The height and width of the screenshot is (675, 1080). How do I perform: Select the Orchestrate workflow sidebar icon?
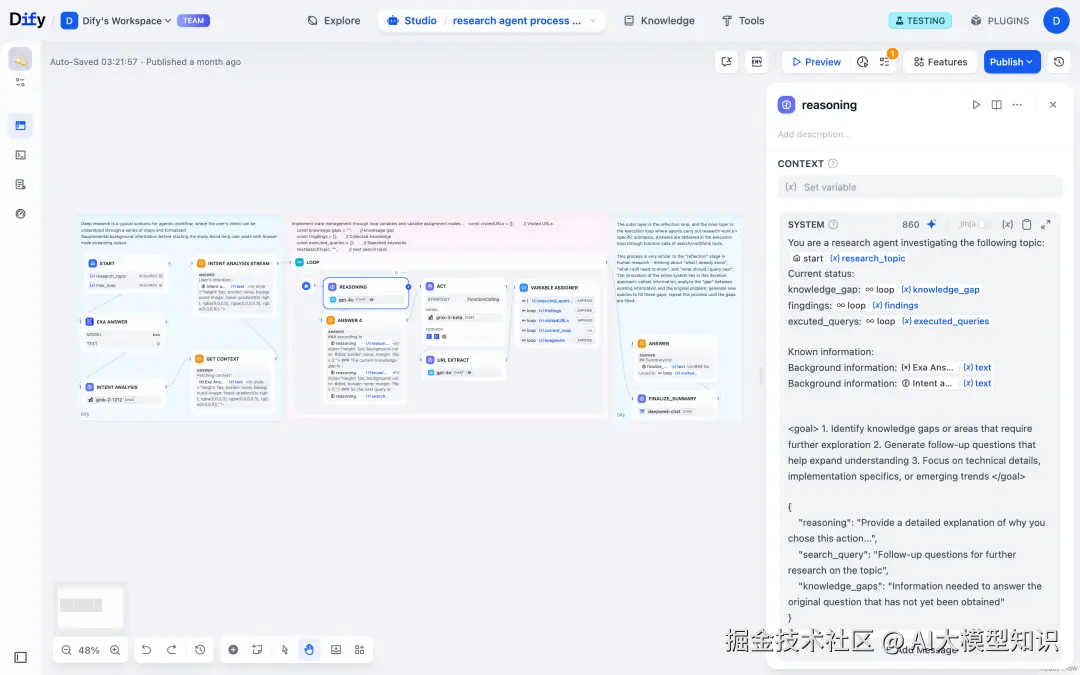point(21,125)
